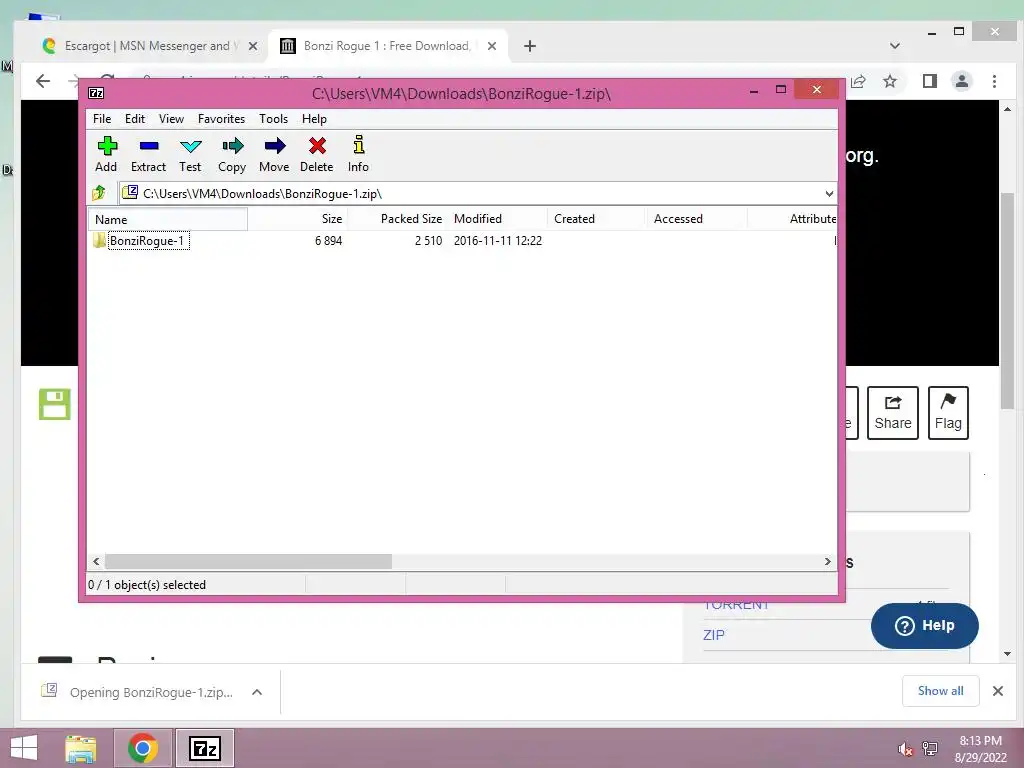Go up one folder level icon
This screenshot has width=1024, height=768.
pos(99,193)
